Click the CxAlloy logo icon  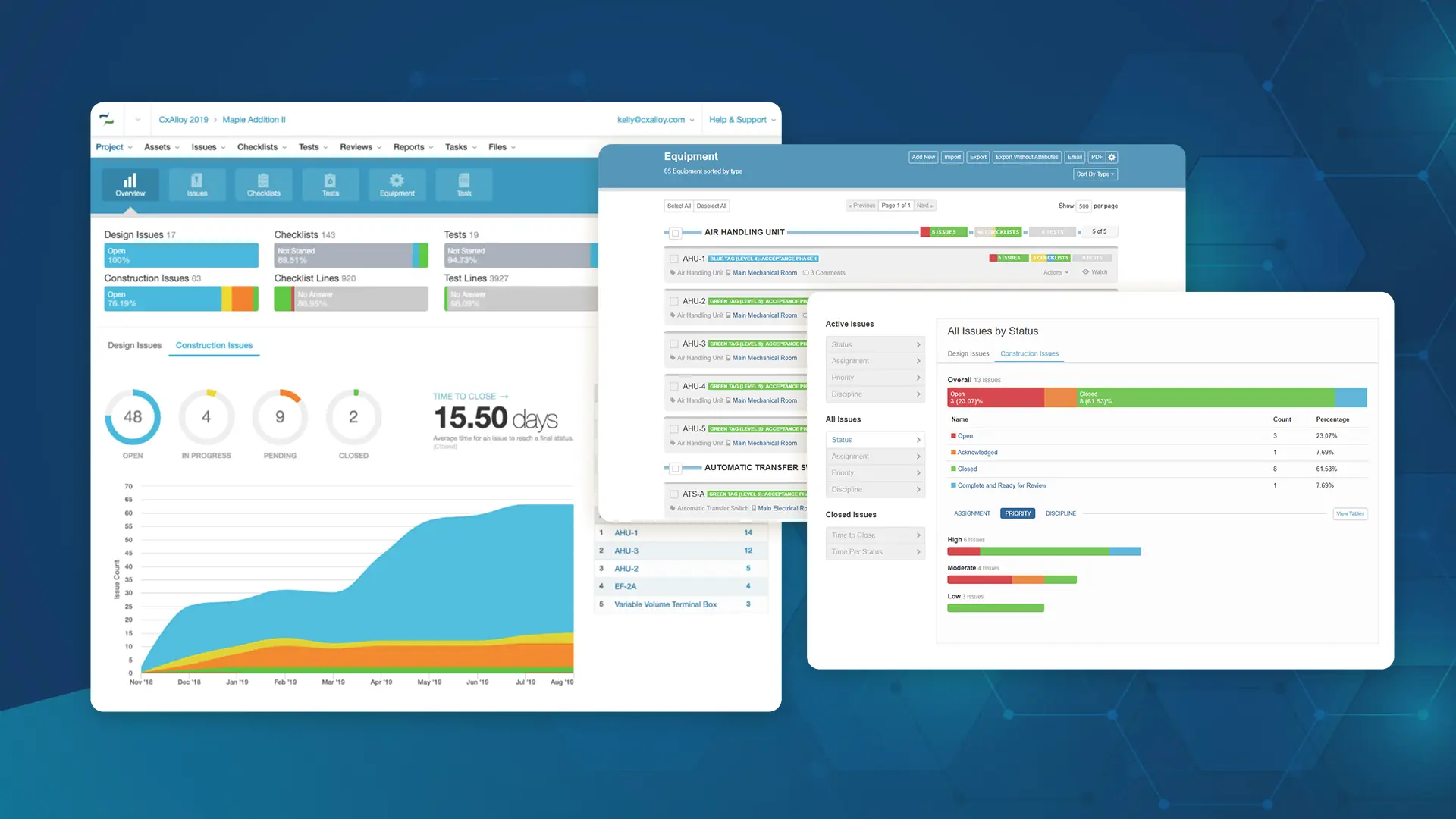pyautogui.click(x=107, y=119)
